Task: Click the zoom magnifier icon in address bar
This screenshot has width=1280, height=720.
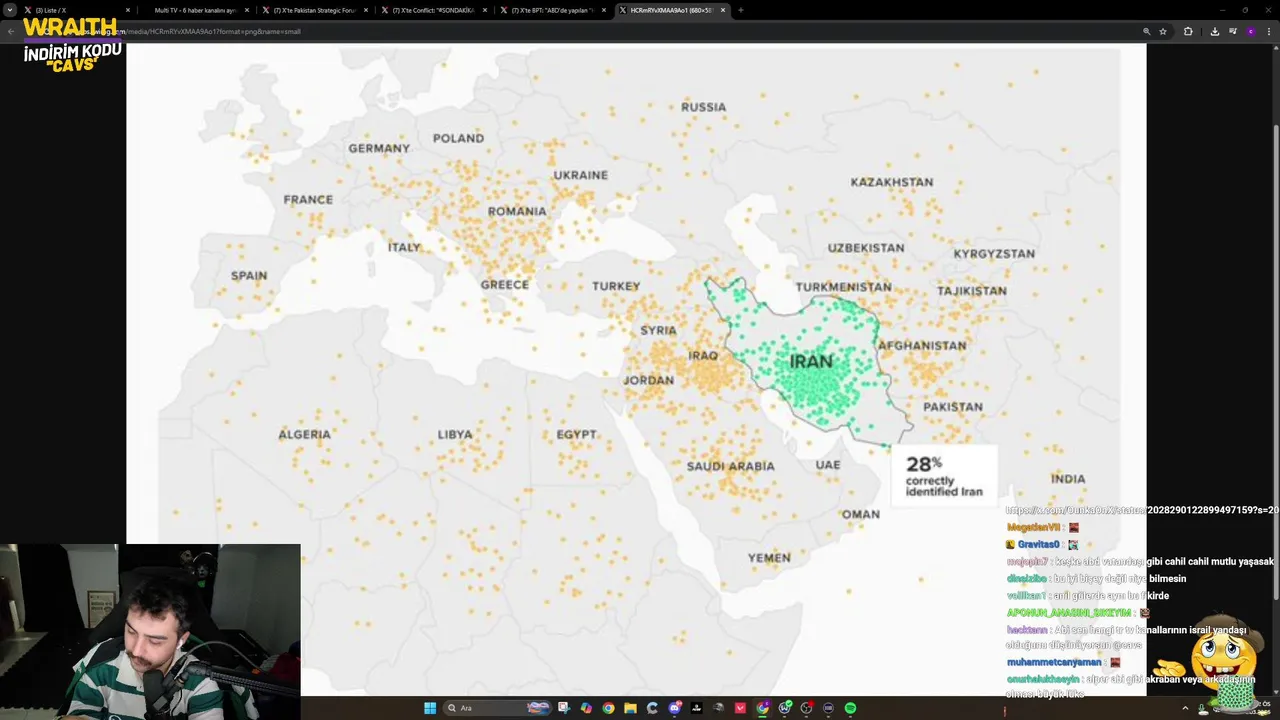Action: click(x=1146, y=31)
